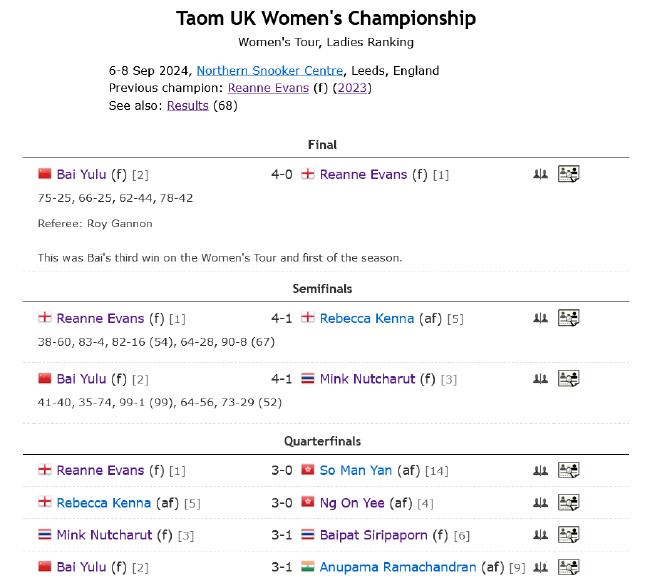Click head-to-head icon for Evans vs Kenna semifinal
650x583 pixels.
click(x=540, y=318)
